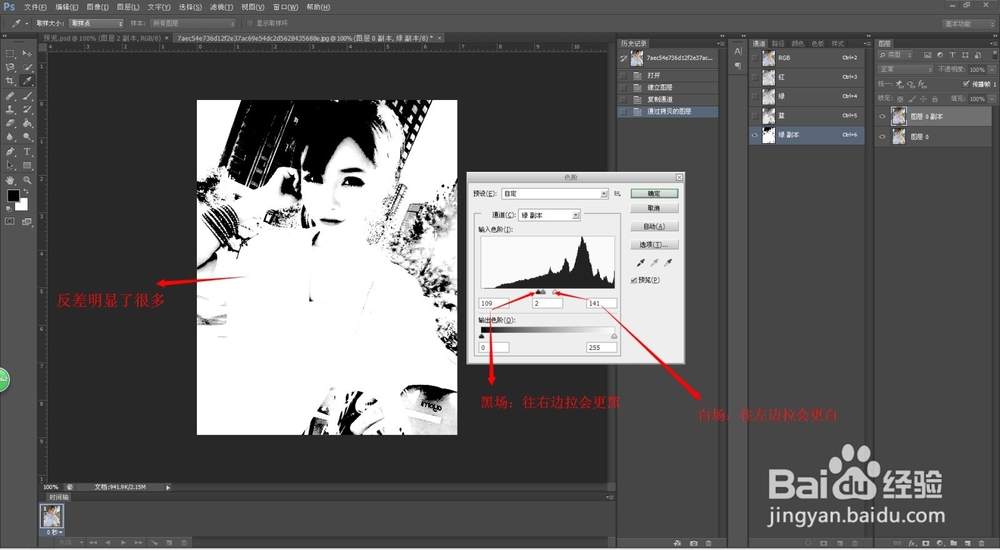Select the Hand tool
This screenshot has width=1000, height=550.
10,181
